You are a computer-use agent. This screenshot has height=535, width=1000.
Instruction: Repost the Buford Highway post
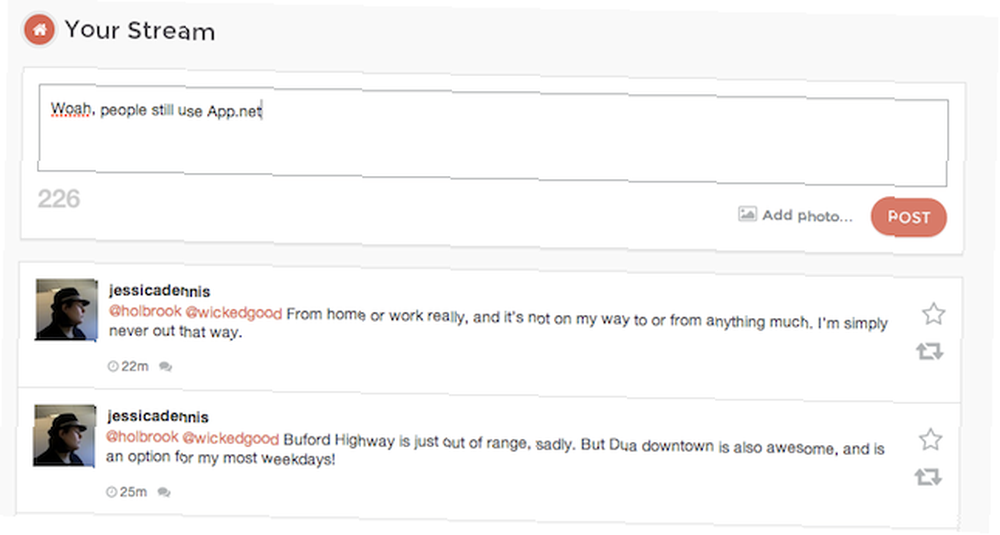tap(929, 477)
